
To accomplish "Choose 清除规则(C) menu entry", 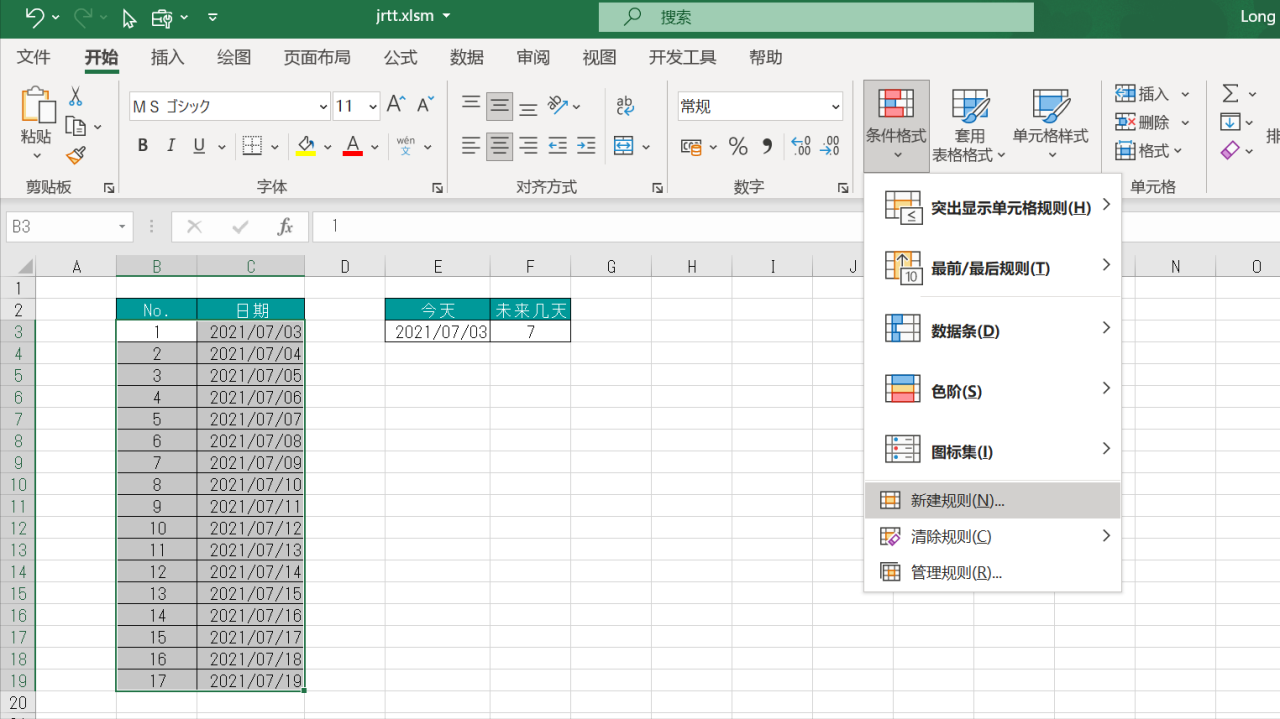I will click(992, 537).
